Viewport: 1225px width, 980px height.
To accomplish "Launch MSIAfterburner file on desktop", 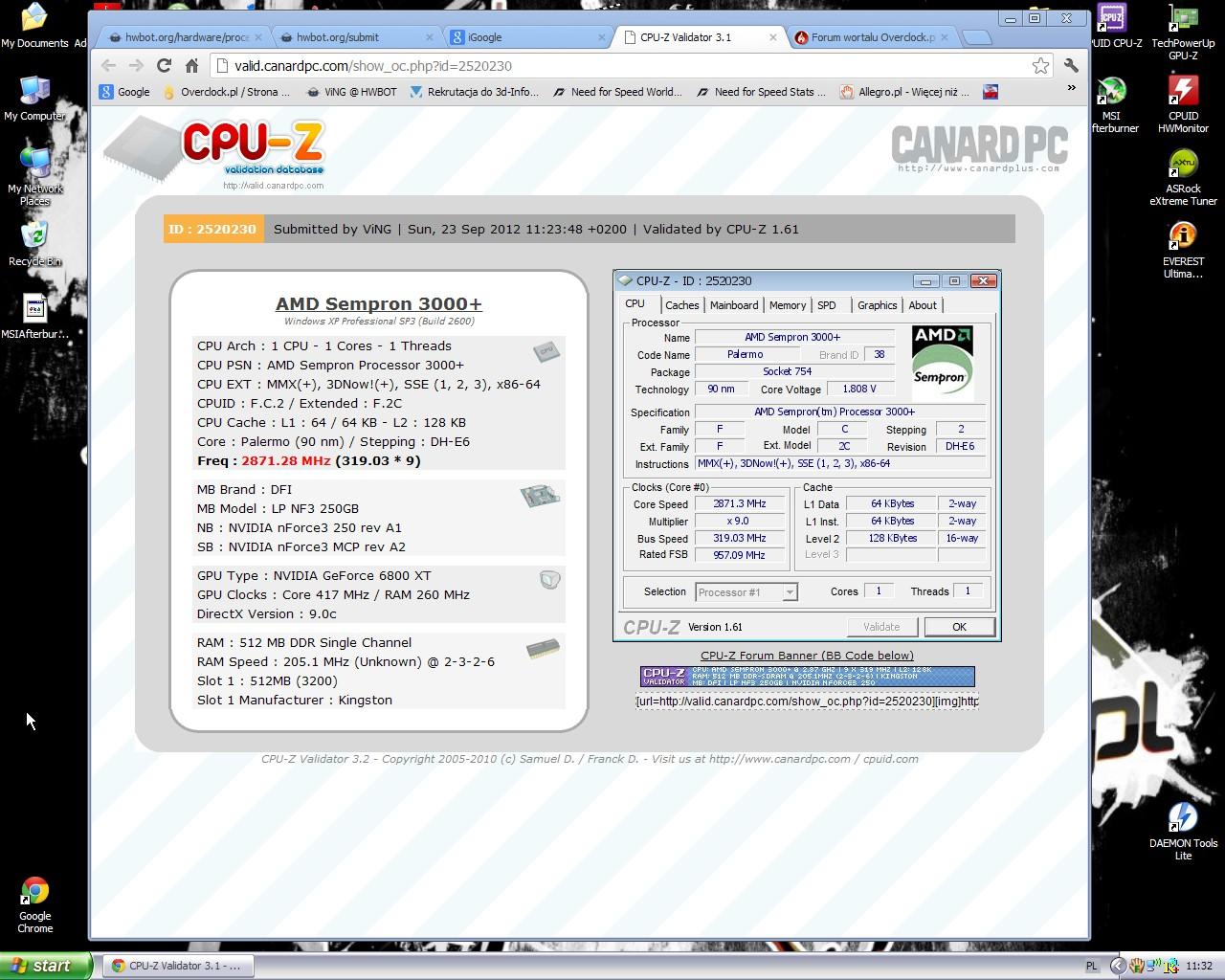I will coord(34,316).
